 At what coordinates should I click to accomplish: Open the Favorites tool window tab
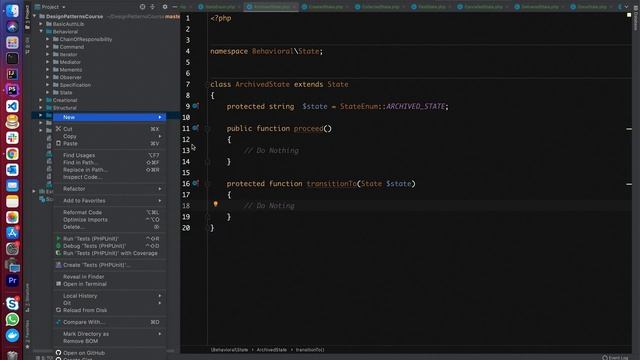(x=27, y=335)
